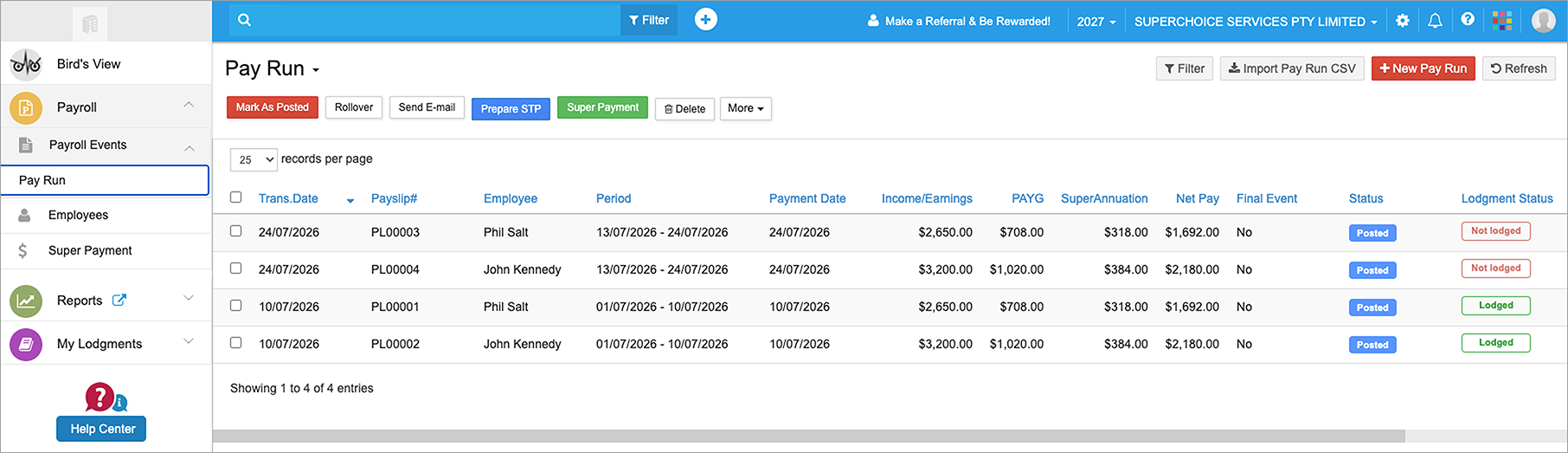Open the 2027 year dropdown
The width and height of the screenshot is (1568, 453).
click(1096, 22)
